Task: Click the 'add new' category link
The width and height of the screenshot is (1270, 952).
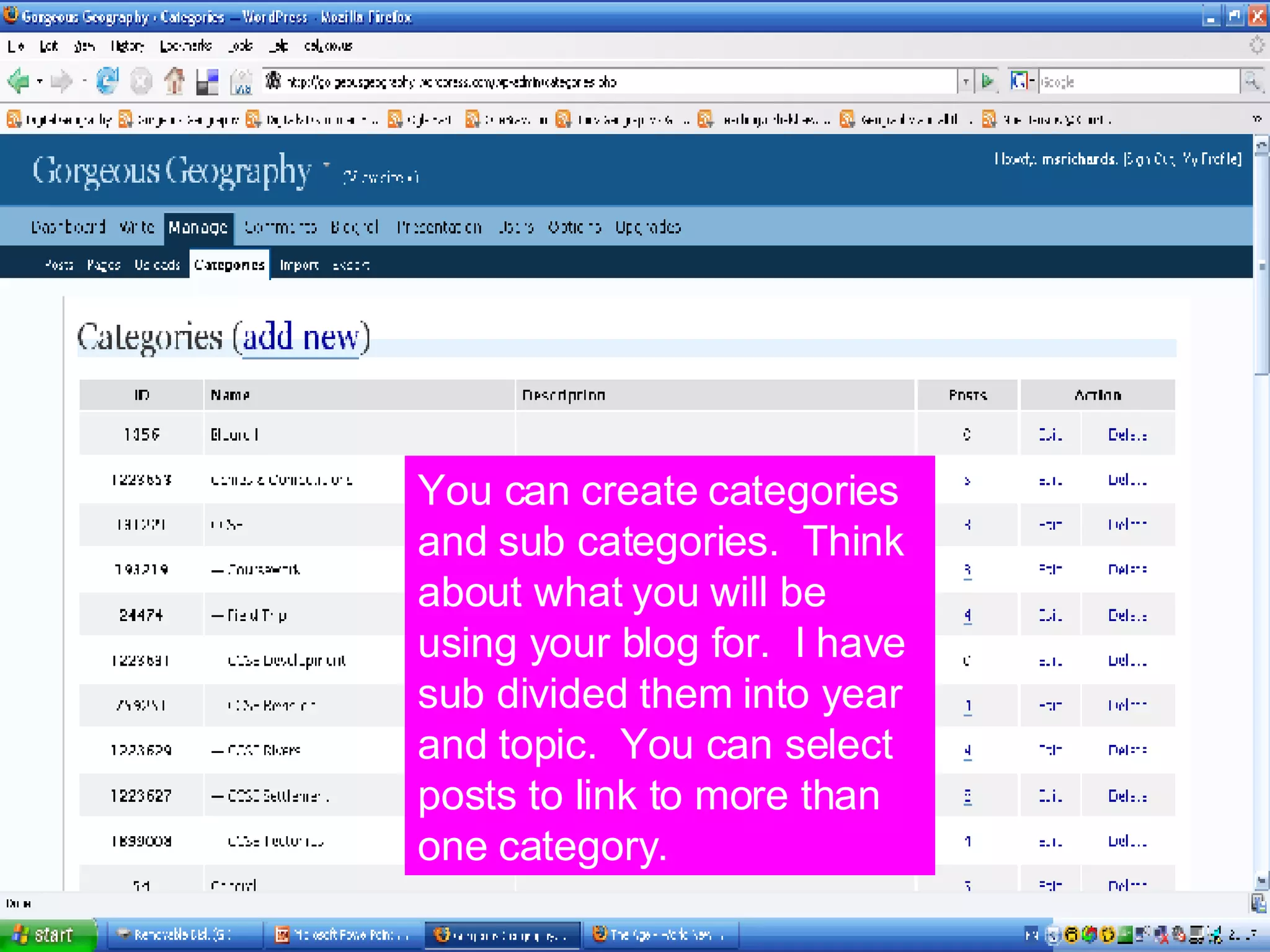Action: pos(301,338)
